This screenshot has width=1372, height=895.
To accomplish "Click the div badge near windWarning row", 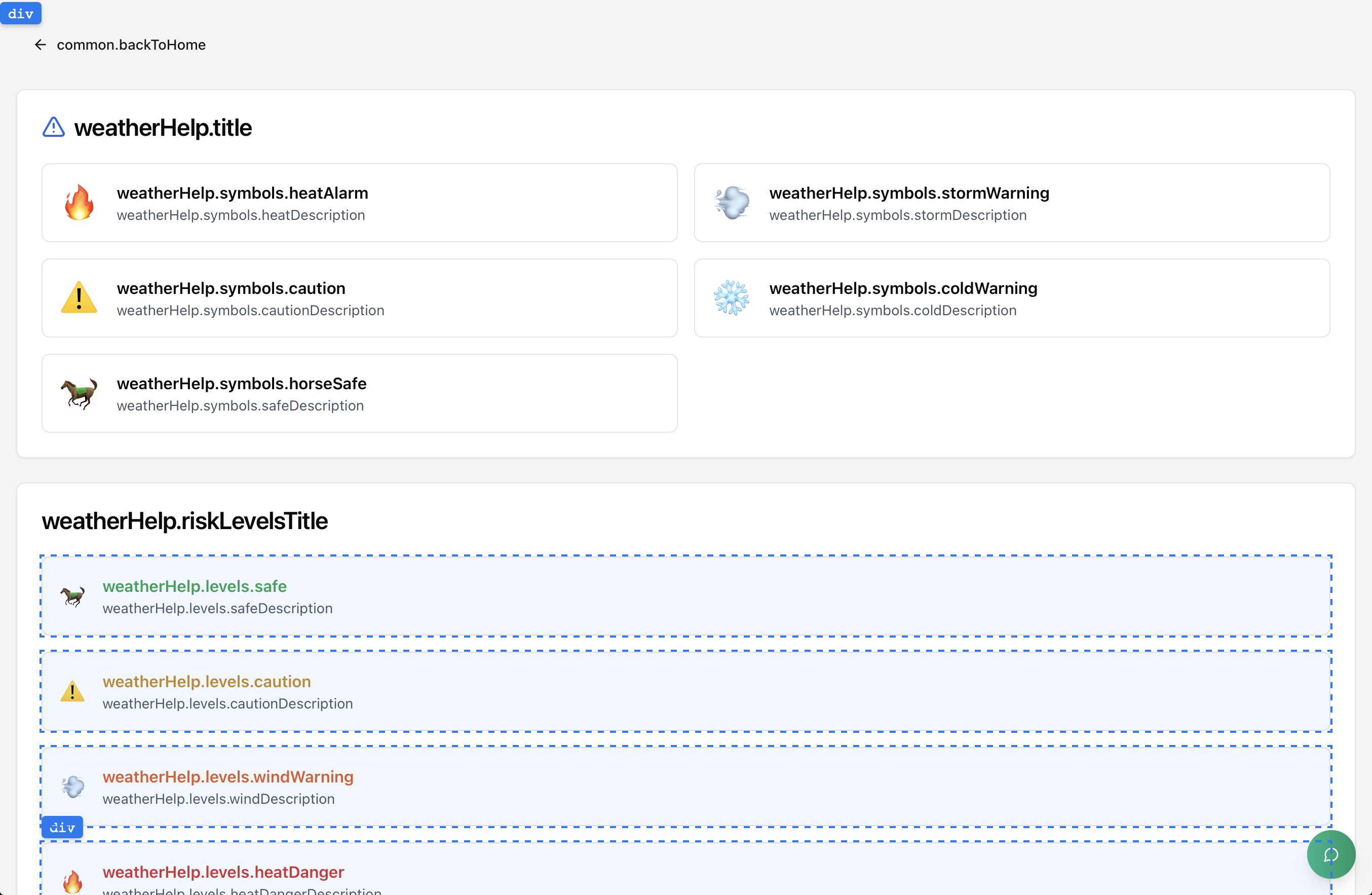I will click(x=62, y=828).
